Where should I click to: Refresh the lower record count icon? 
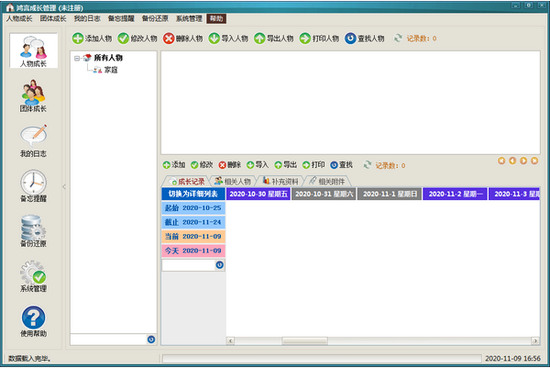click(x=367, y=165)
